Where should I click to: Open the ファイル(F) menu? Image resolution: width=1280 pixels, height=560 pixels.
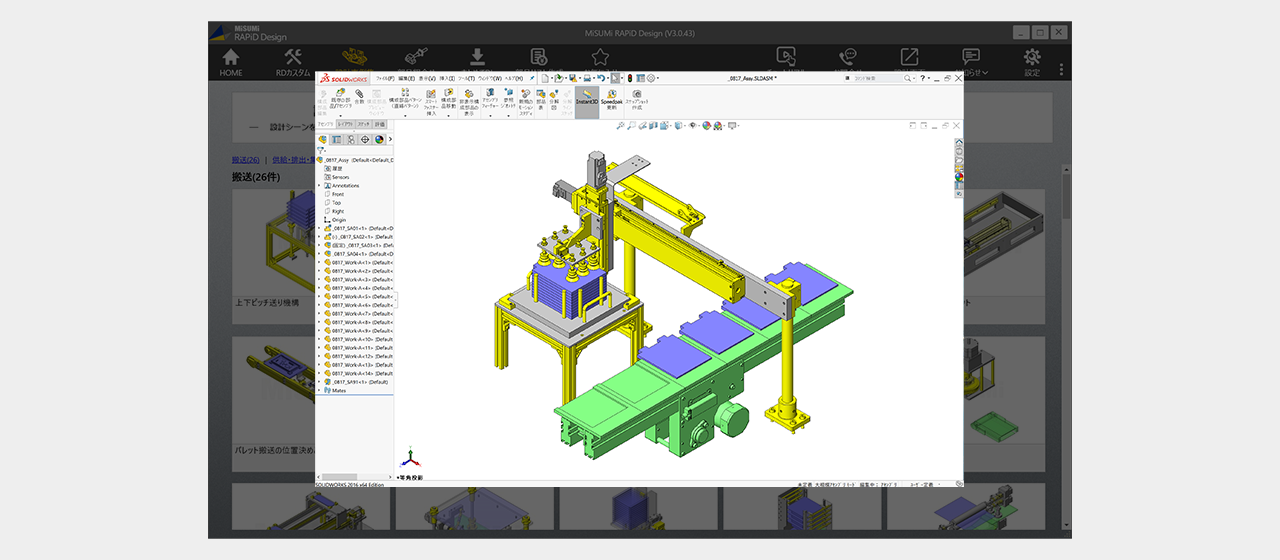click(385, 78)
